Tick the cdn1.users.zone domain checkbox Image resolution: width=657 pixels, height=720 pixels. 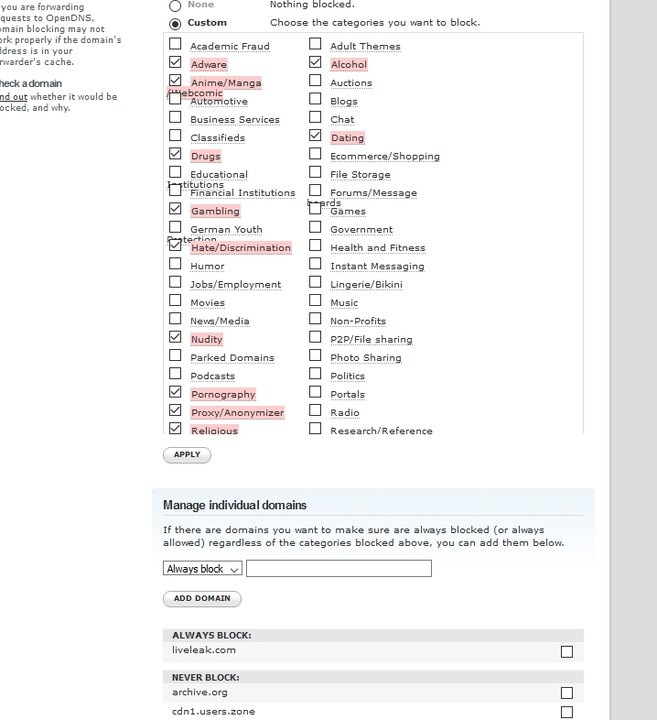567,712
